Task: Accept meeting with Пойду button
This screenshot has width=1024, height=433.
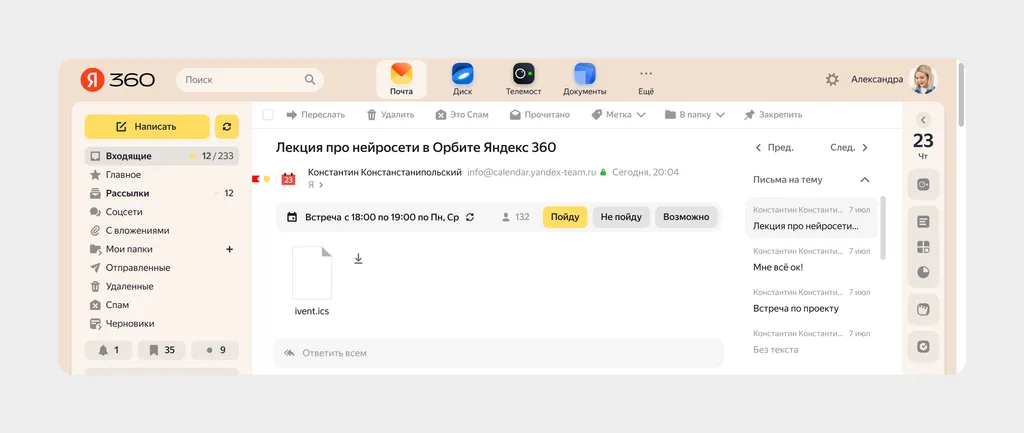Action: (x=565, y=217)
